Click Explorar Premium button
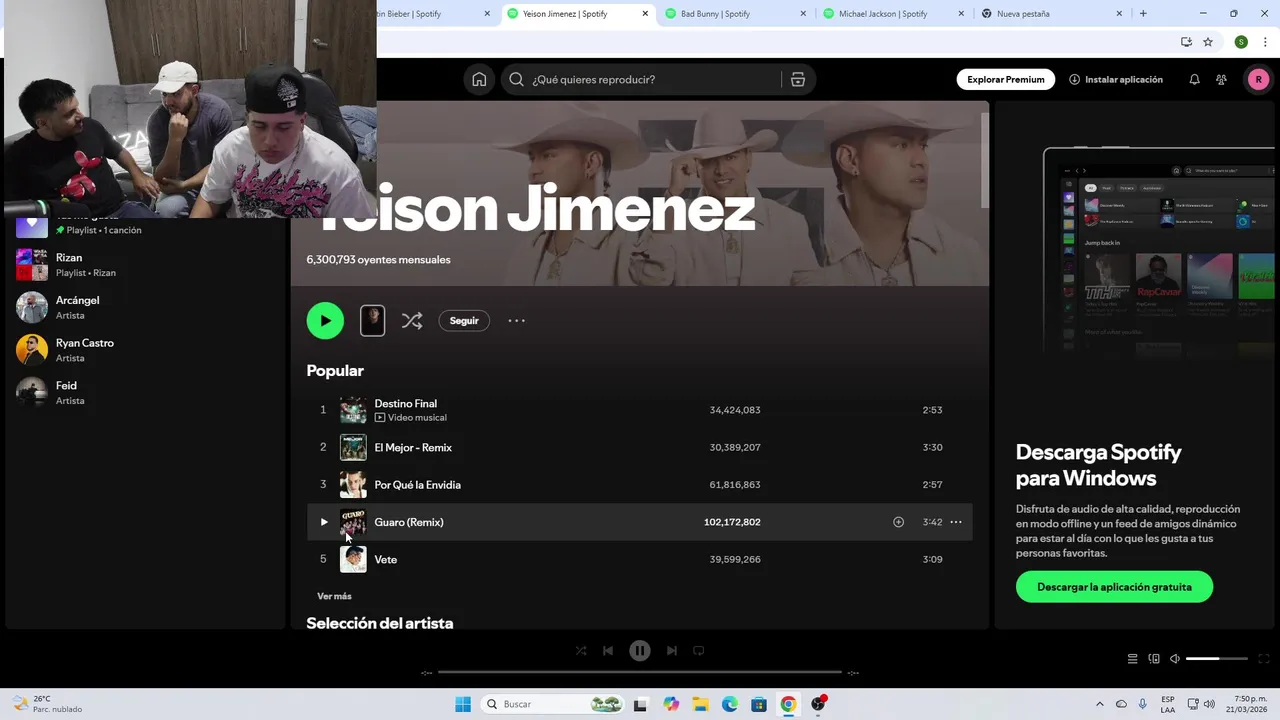 tap(1005, 79)
